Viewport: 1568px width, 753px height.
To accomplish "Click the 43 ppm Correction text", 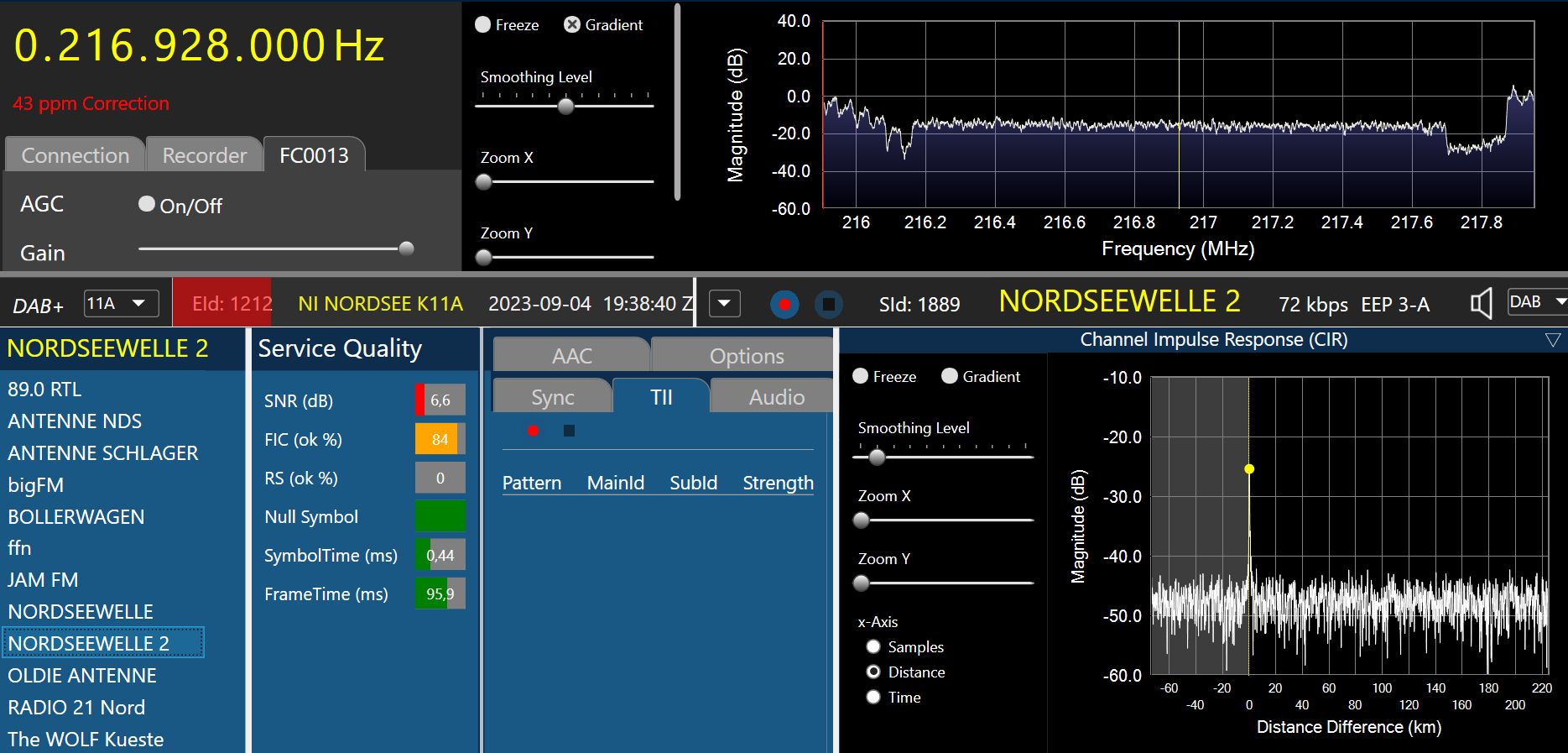I will click(91, 103).
